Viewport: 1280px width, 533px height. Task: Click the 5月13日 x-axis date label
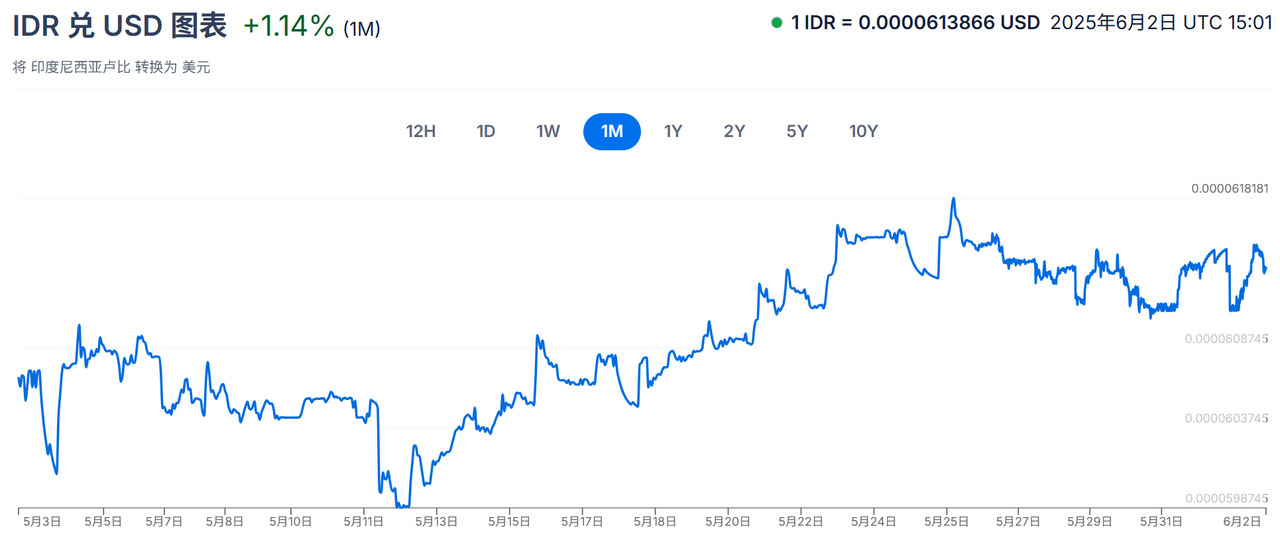[436, 521]
